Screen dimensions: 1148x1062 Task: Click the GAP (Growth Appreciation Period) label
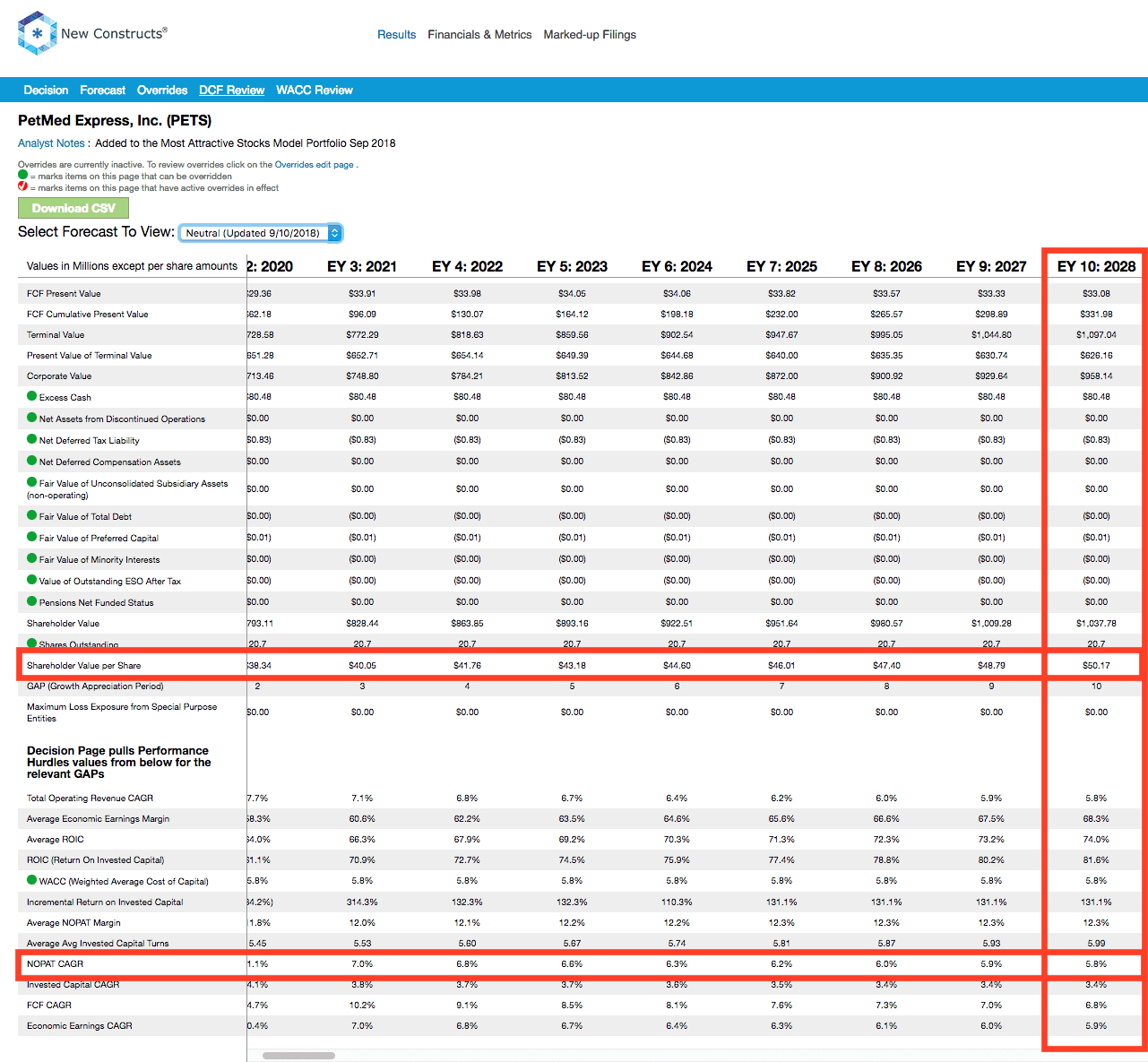(95, 686)
